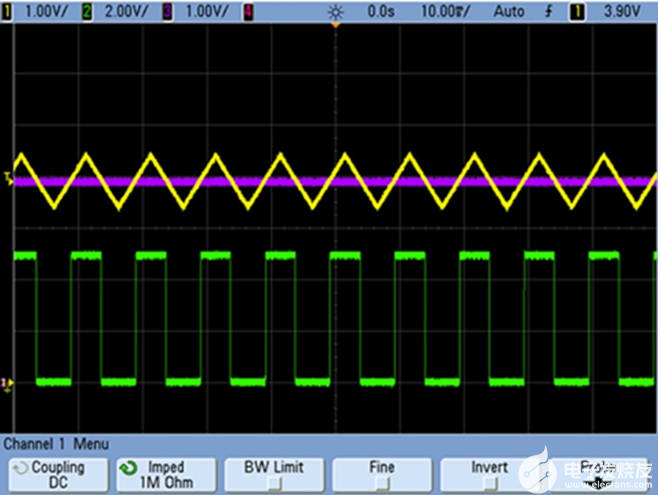
Task: Click the 3.90V trigger level readout
Action: tap(622, 11)
